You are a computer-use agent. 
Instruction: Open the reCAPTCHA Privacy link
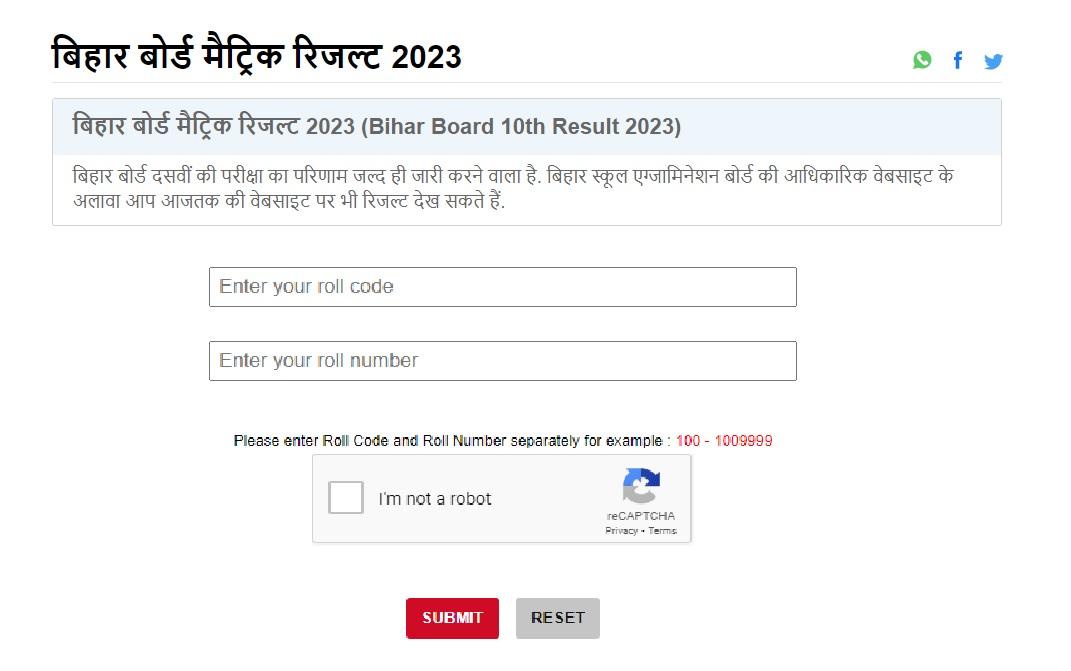click(x=621, y=531)
